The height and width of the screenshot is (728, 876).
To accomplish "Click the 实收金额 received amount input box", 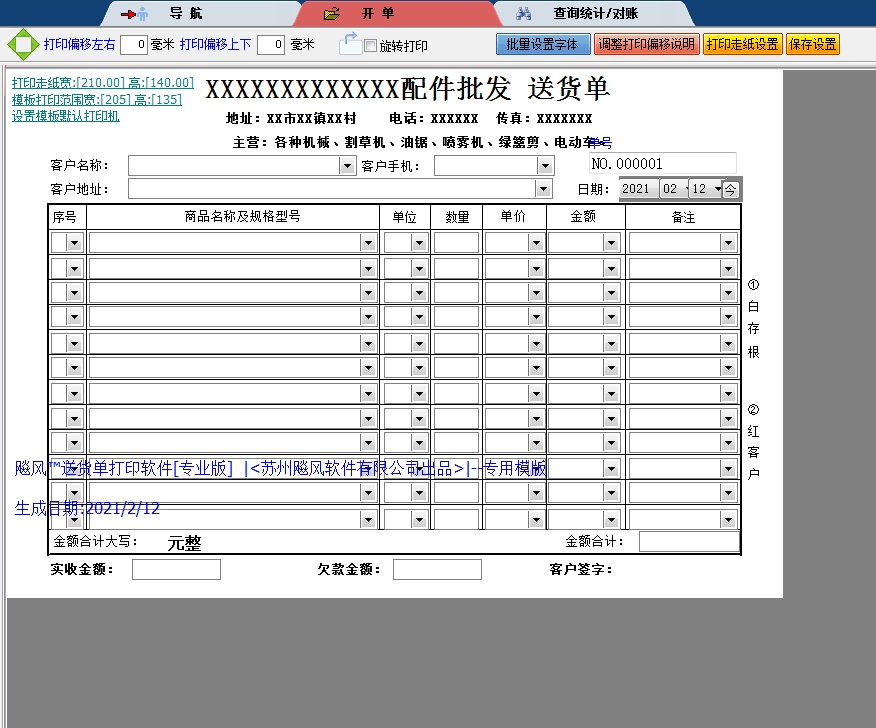I will (176, 569).
